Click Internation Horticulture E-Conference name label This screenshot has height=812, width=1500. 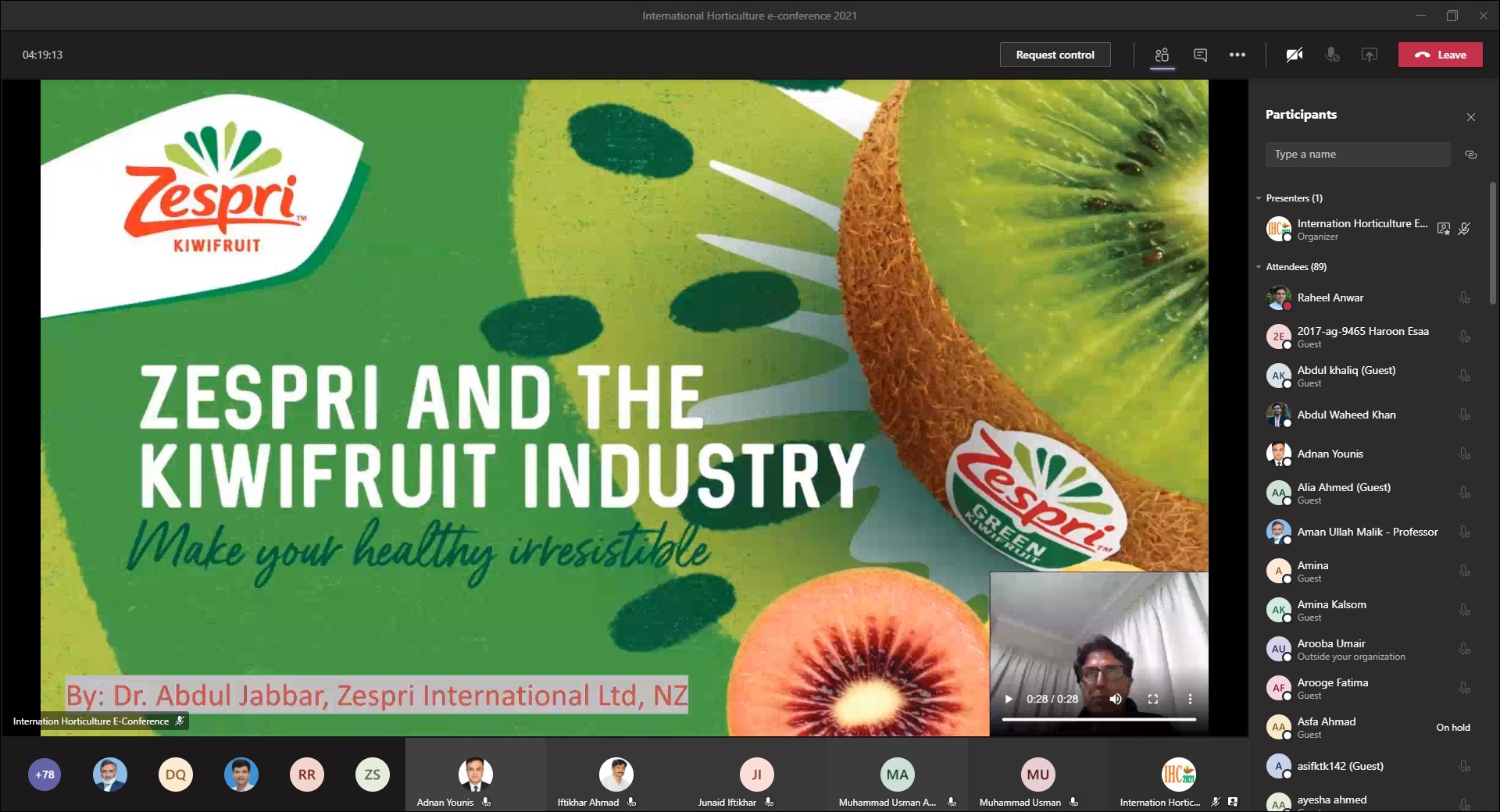pos(91,721)
